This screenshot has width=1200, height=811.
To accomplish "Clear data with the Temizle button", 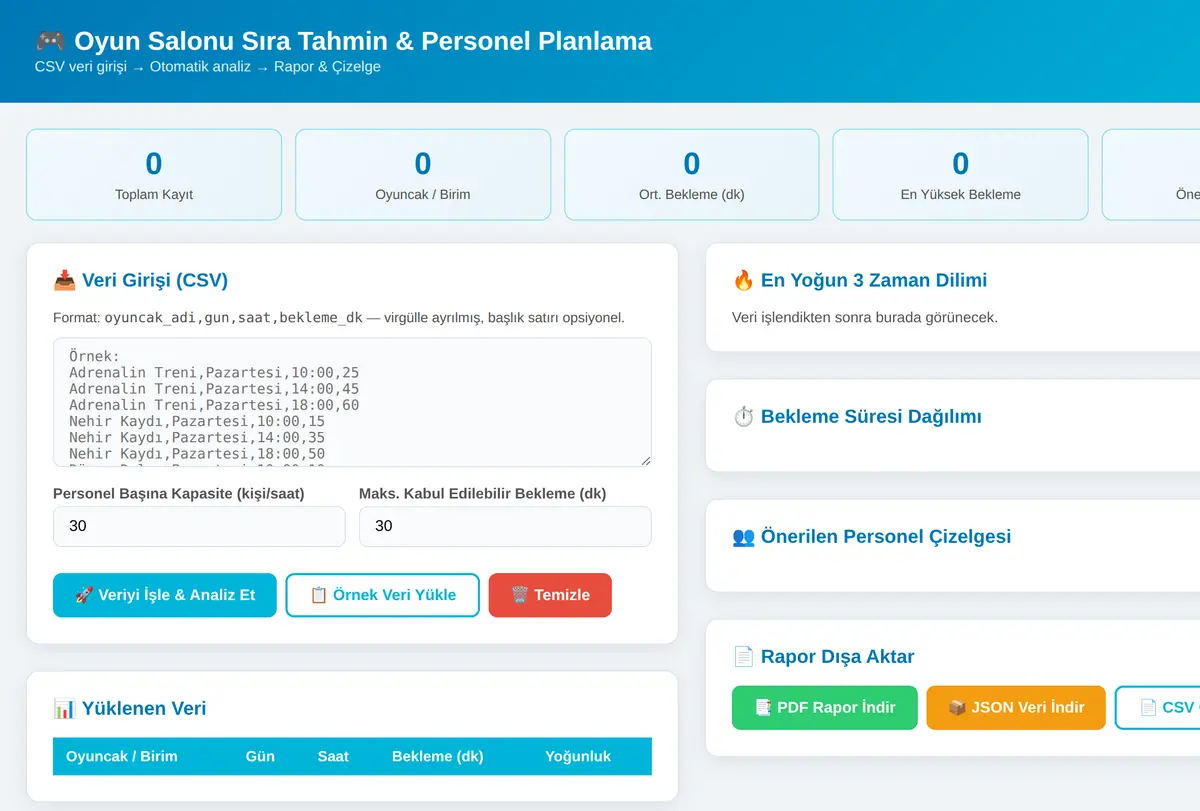I will pos(550,595).
